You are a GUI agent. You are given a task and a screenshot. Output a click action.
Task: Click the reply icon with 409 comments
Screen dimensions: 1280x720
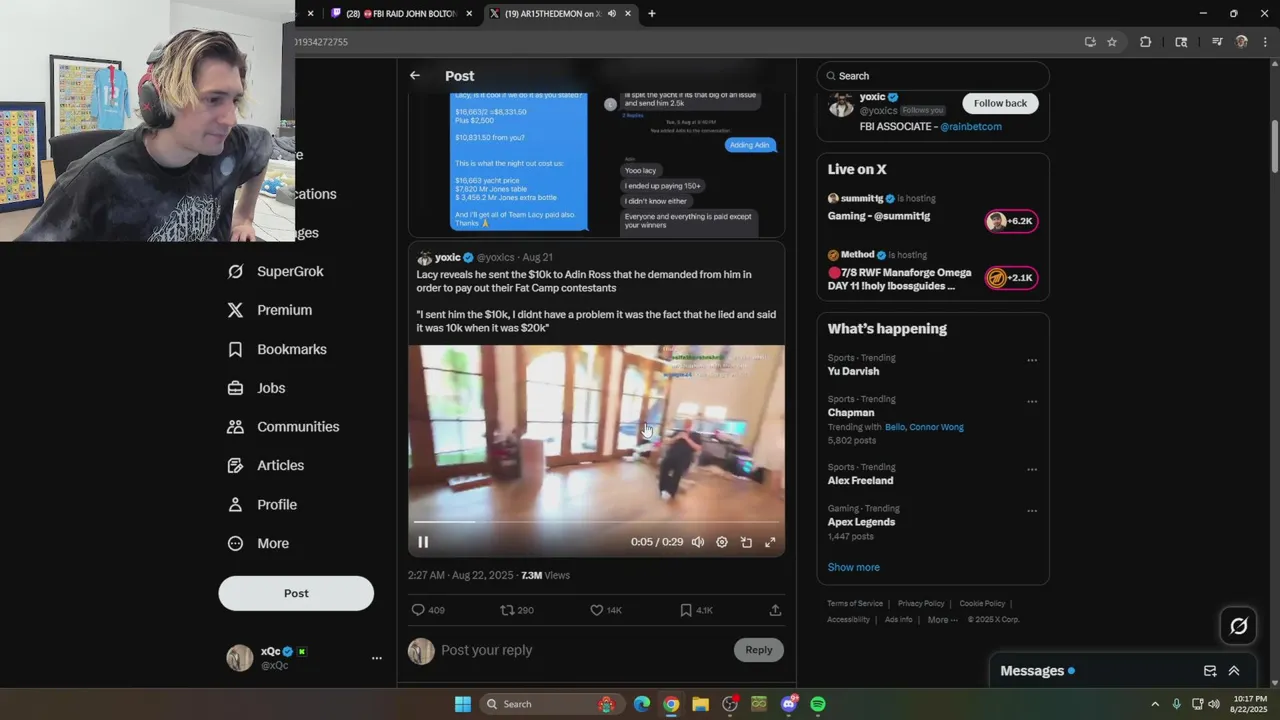[418, 610]
